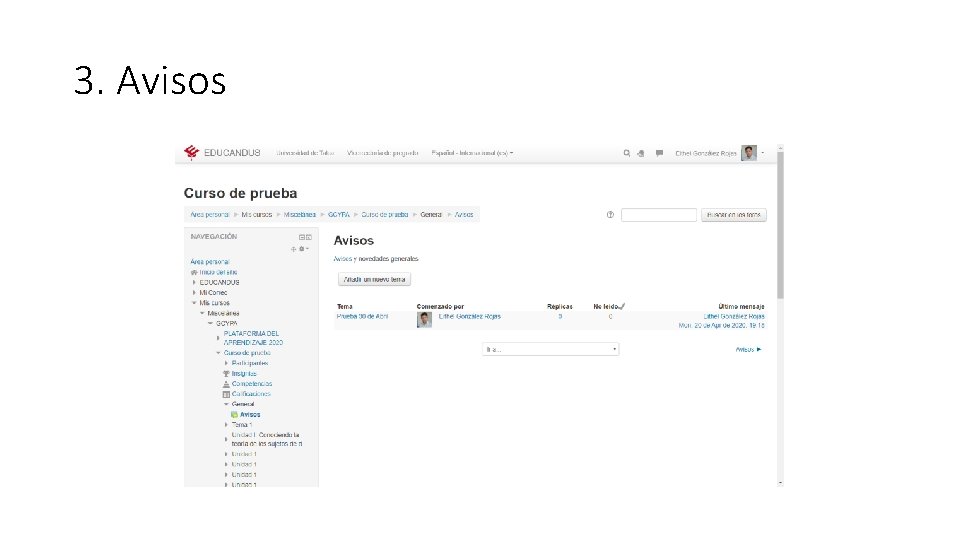Open user menu arrow beside Ethel González Rojas

click(x=763, y=153)
